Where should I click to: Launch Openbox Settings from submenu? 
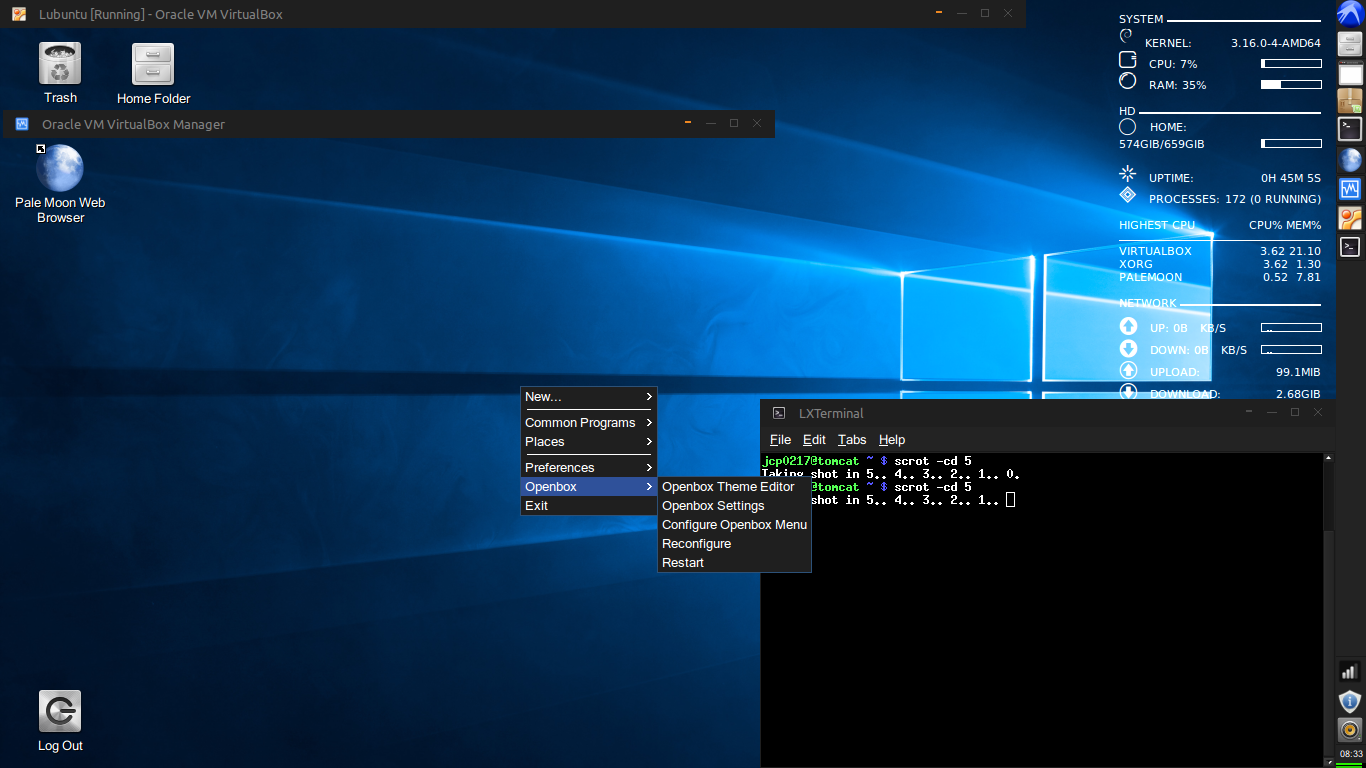point(734,506)
